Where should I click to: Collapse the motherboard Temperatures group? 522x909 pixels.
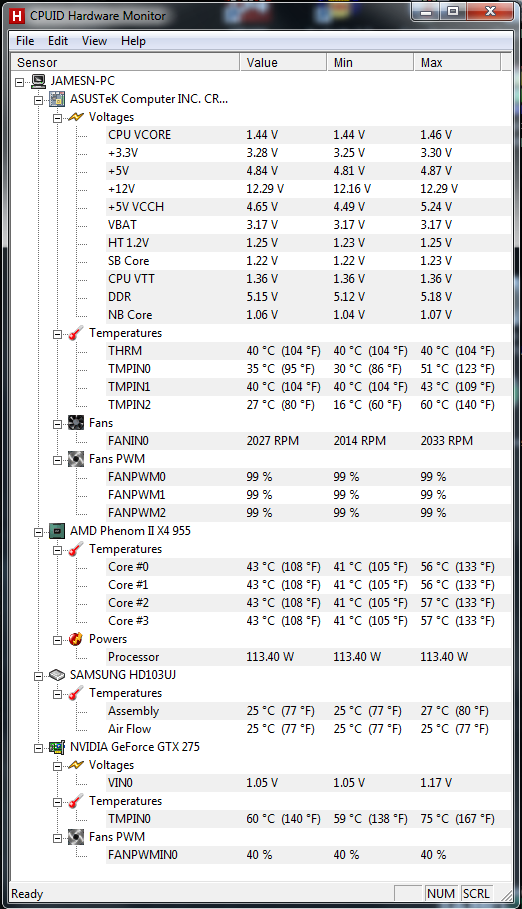point(57,334)
